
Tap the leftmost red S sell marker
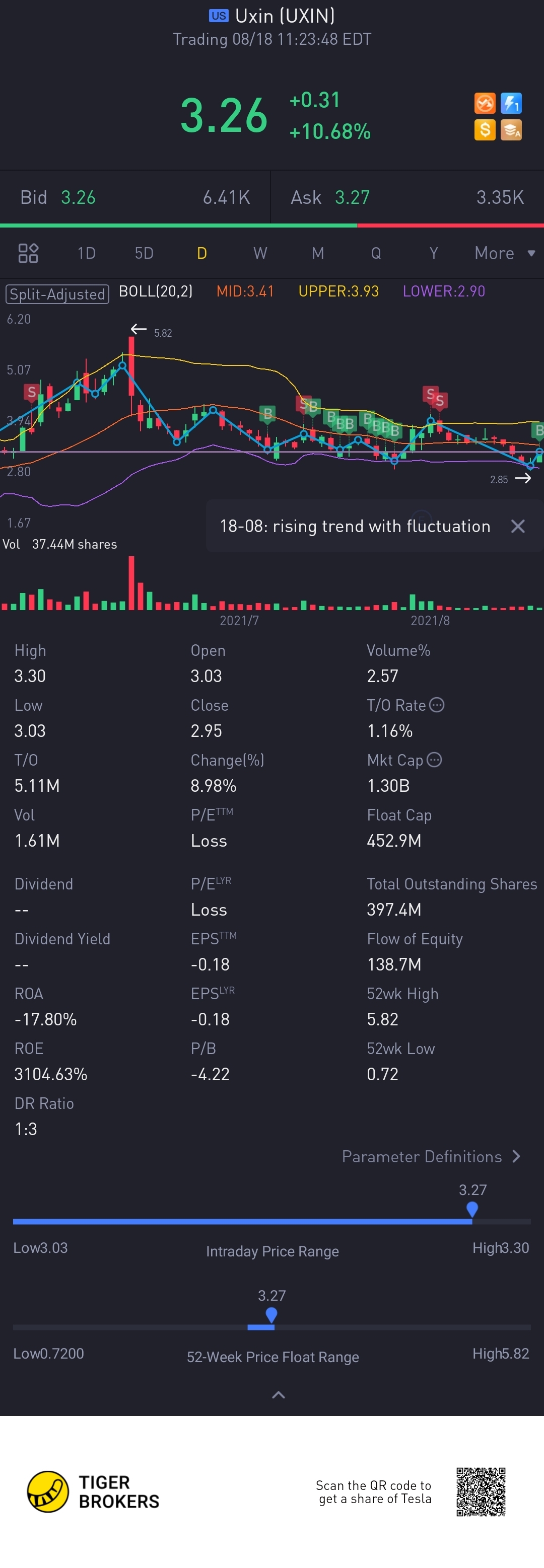[x=31, y=392]
